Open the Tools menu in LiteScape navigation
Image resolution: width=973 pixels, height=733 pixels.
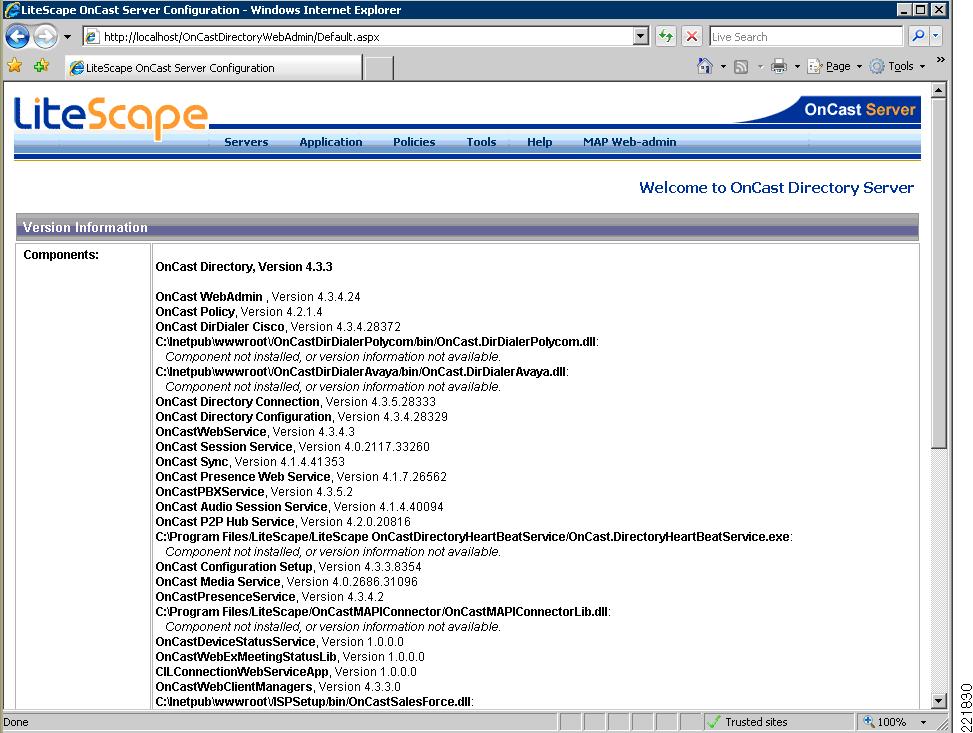click(x=481, y=142)
